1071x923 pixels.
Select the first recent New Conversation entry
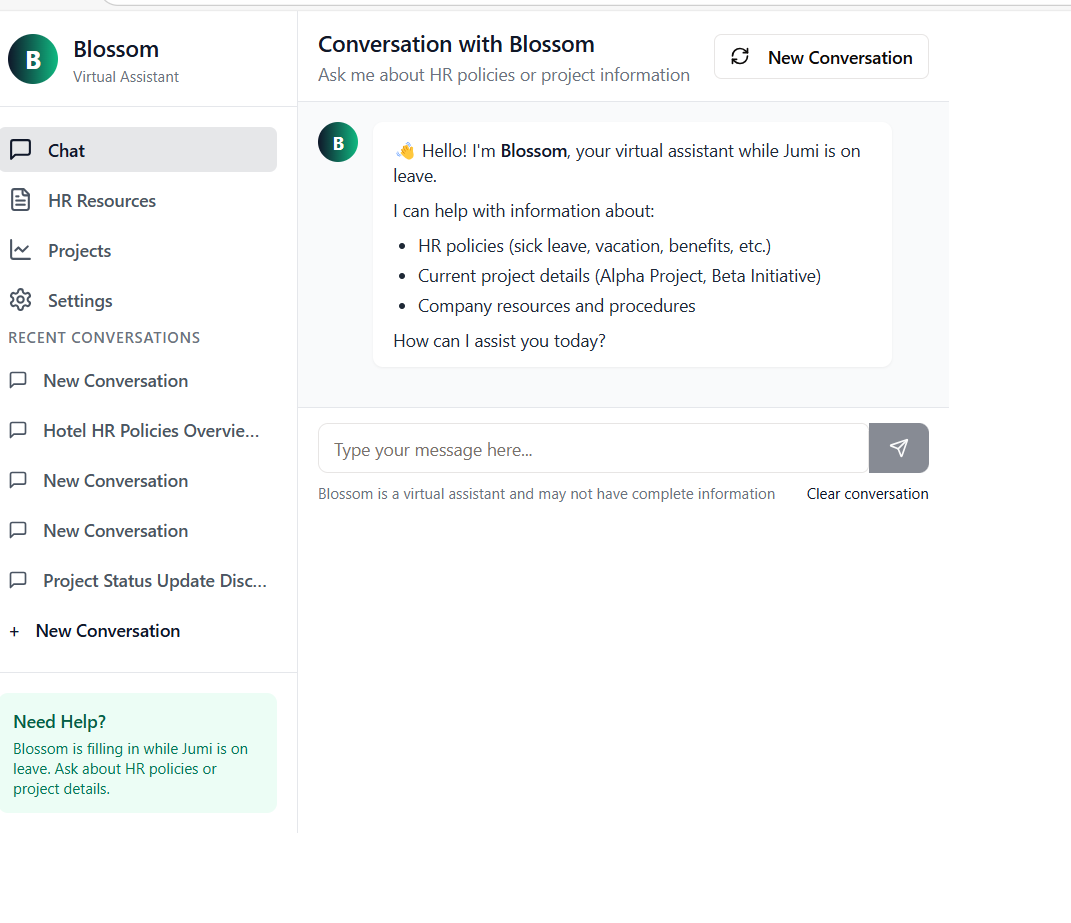(115, 381)
